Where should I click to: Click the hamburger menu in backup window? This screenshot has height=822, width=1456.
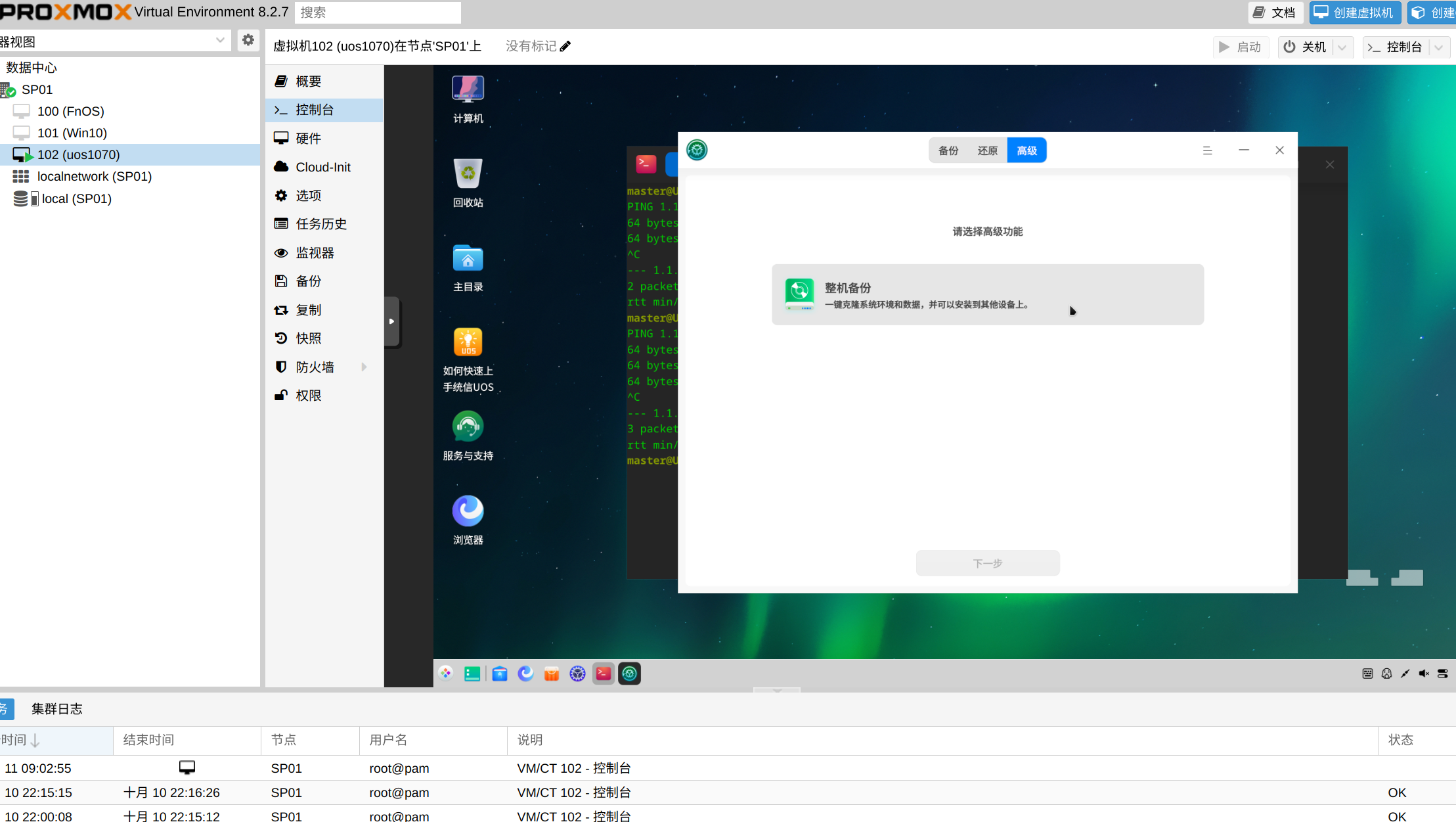pyautogui.click(x=1207, y=150)
